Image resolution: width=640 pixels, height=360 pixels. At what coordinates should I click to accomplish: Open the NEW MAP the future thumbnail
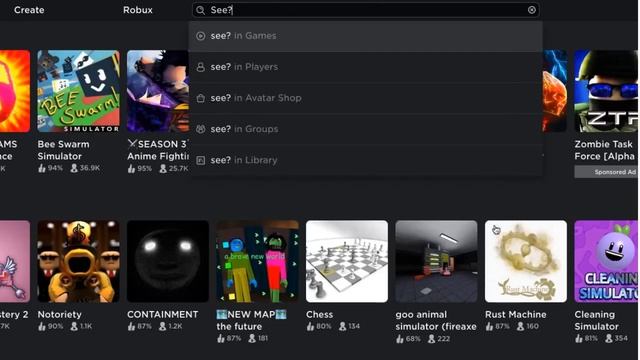point(258,261)
